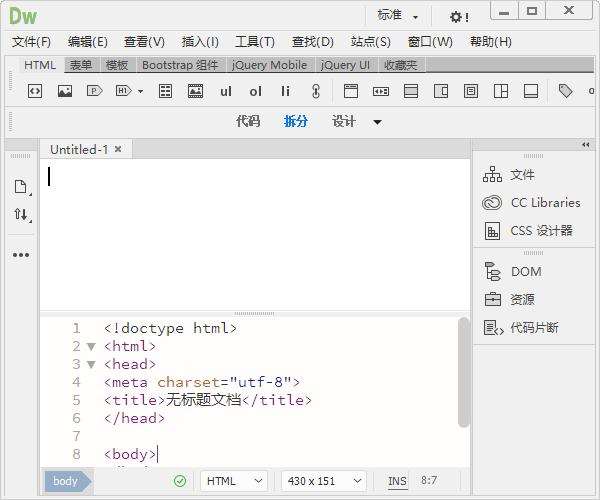Open design view mode dropdown arrow
600x500 pixels.
(377, 122)
